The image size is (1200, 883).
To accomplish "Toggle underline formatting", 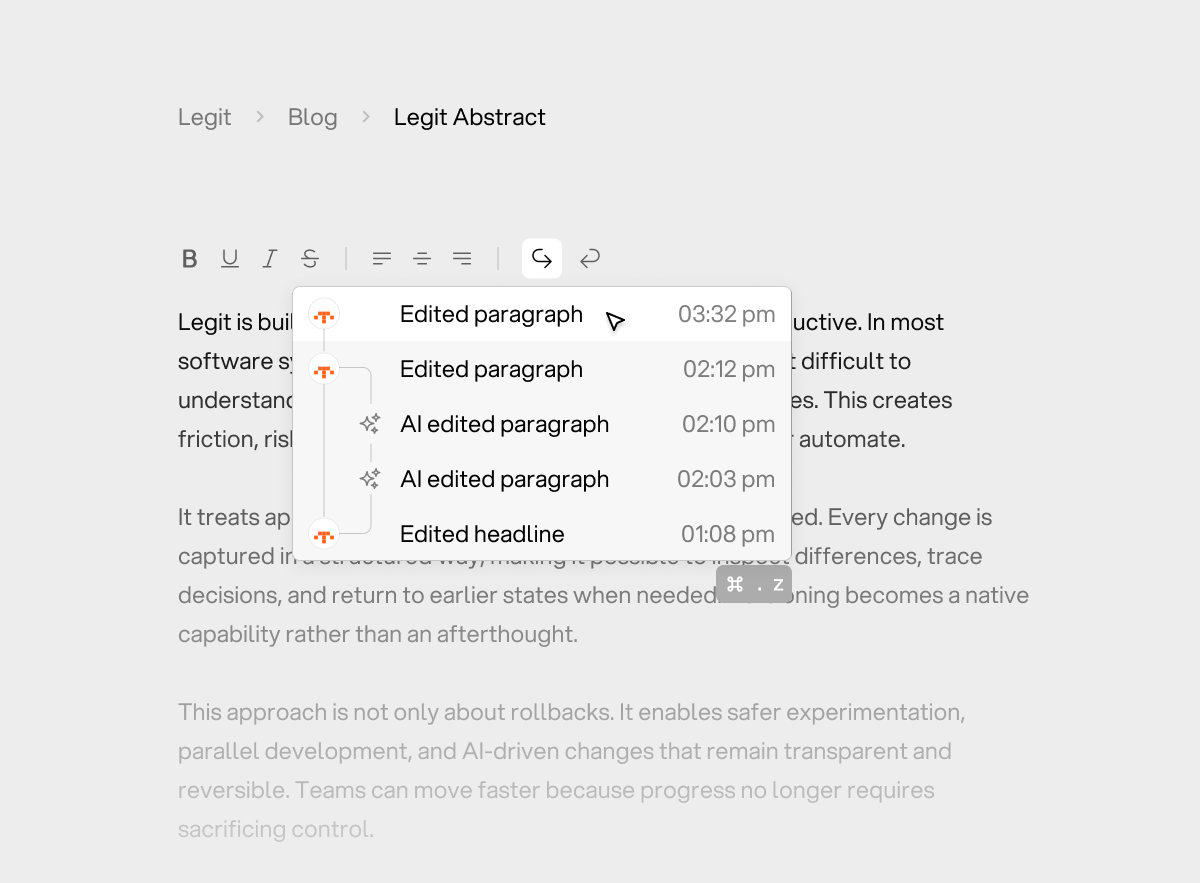I will tap(230, 259).
